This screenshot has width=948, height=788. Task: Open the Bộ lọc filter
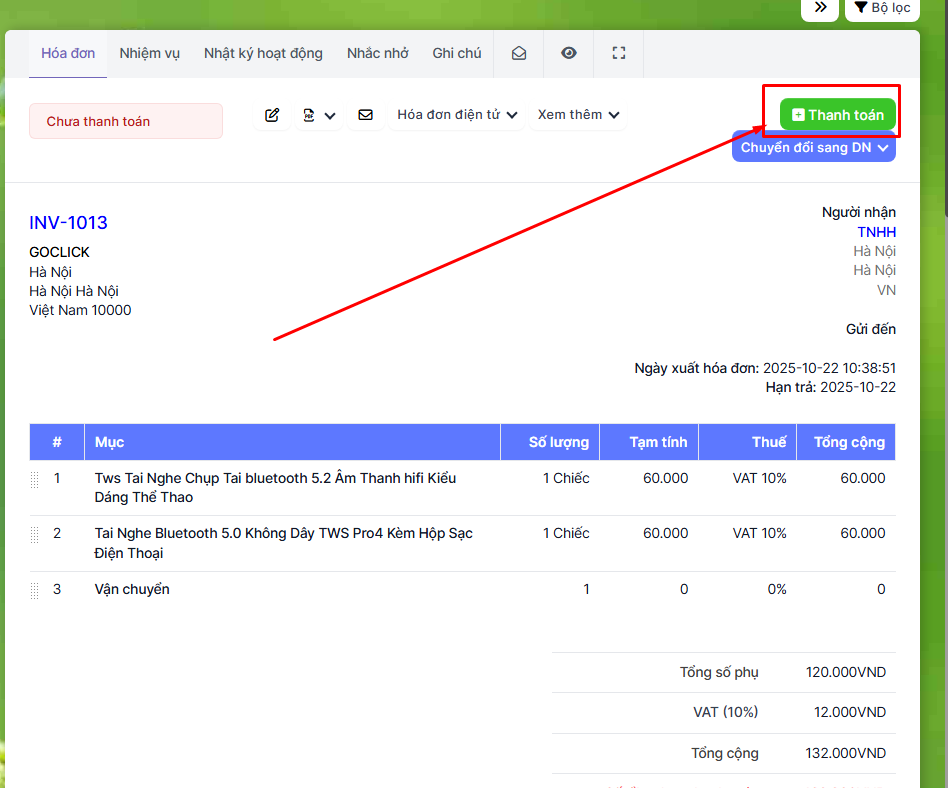click(882, 8)
